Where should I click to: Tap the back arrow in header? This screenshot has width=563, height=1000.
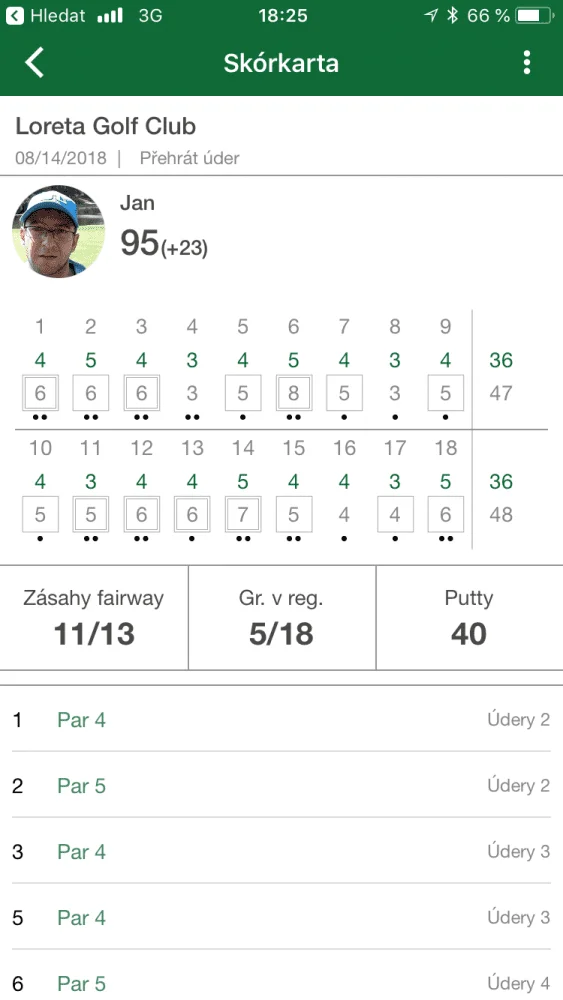coord(34,62)
